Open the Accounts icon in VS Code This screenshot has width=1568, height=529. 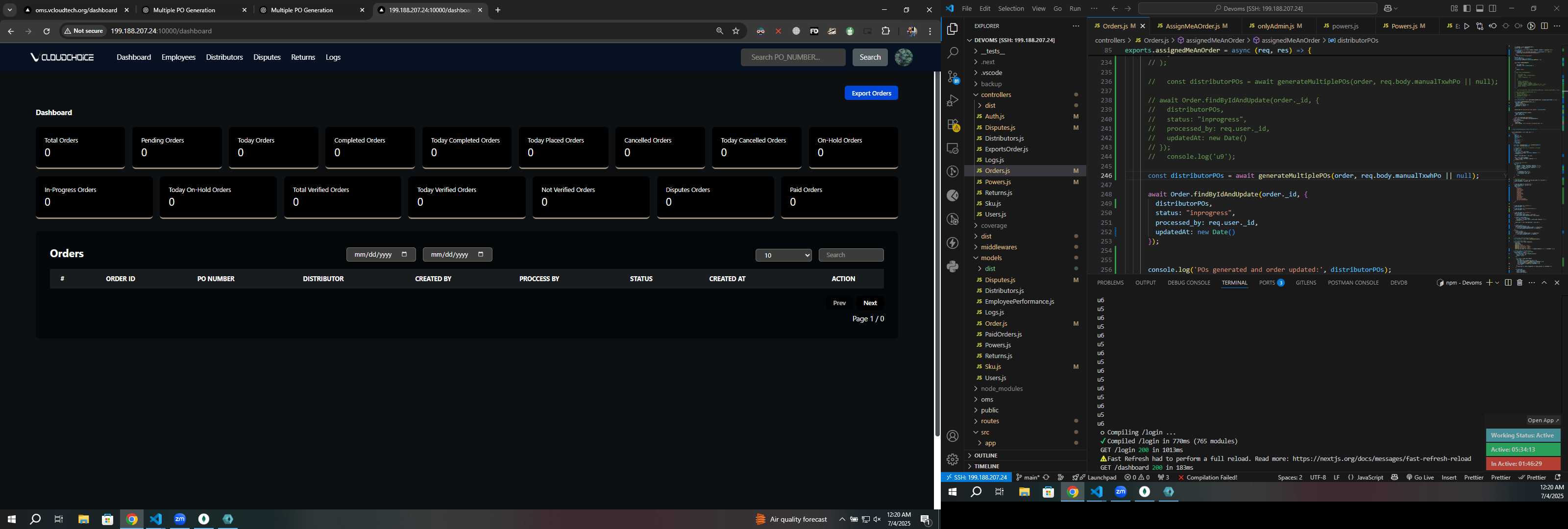click(953, 436)
